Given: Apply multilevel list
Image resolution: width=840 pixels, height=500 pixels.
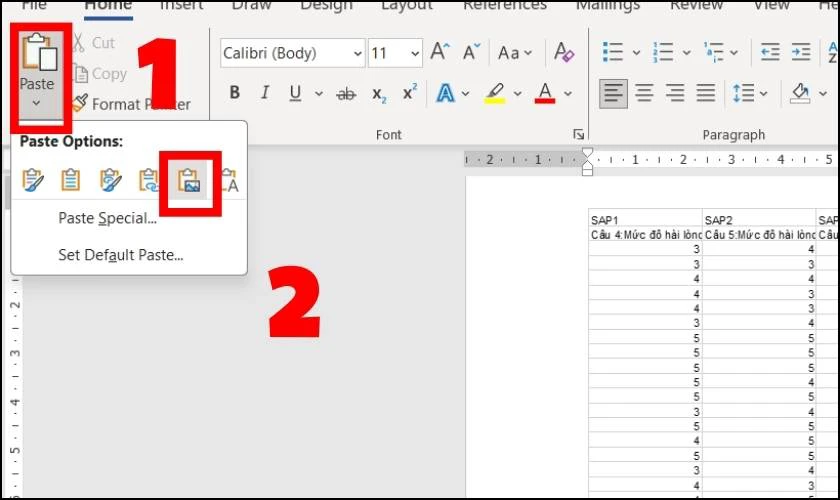Looking at the screenshot, I should click(713, 52).
